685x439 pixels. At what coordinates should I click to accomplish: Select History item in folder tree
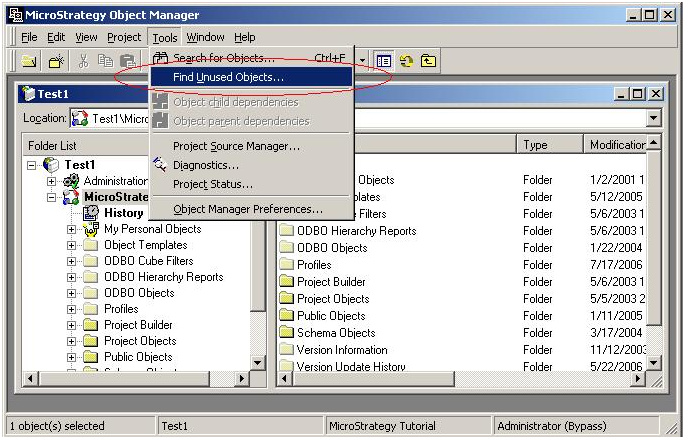click(124, 213)
